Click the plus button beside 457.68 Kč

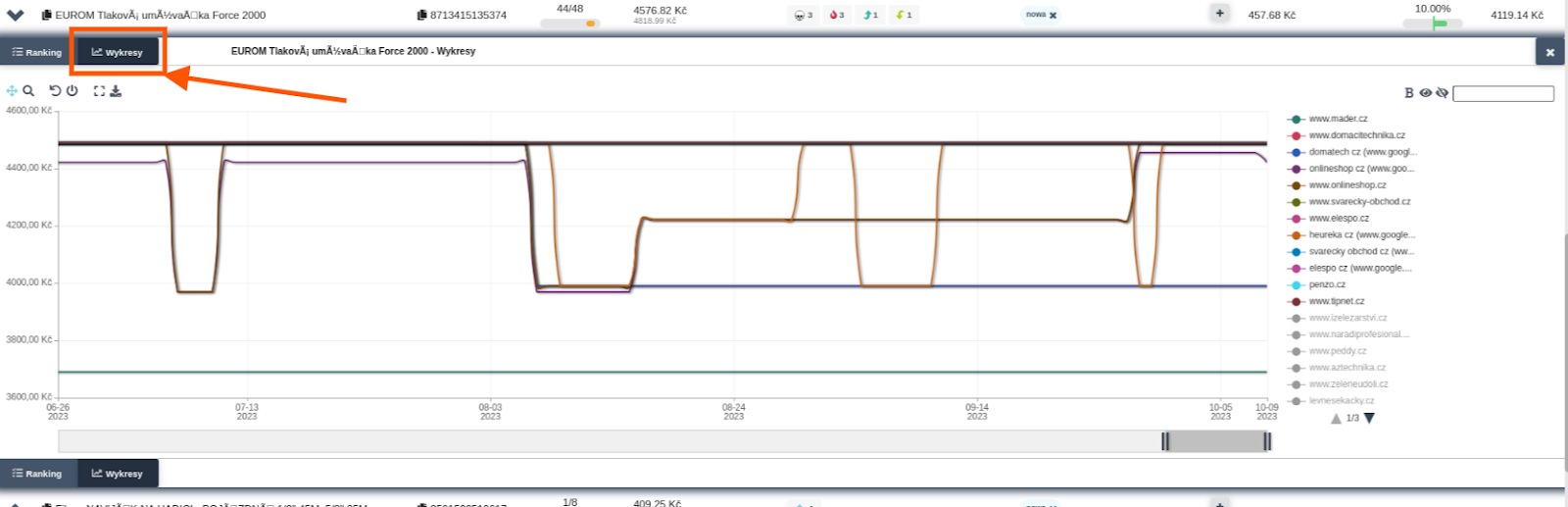[1219, 14]
